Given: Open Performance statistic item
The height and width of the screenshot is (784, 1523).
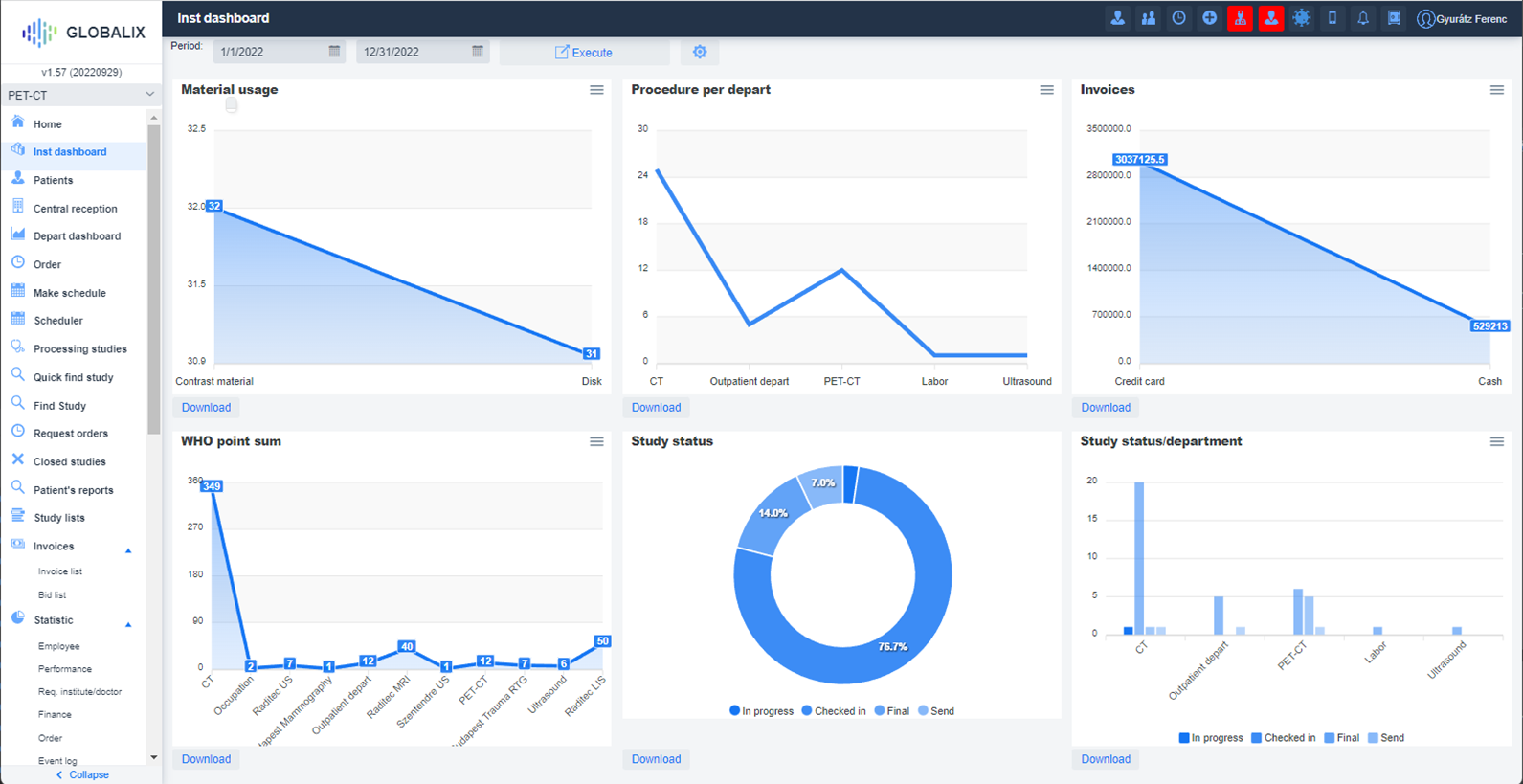Looking at the screenshot, I should coord(65,669).
